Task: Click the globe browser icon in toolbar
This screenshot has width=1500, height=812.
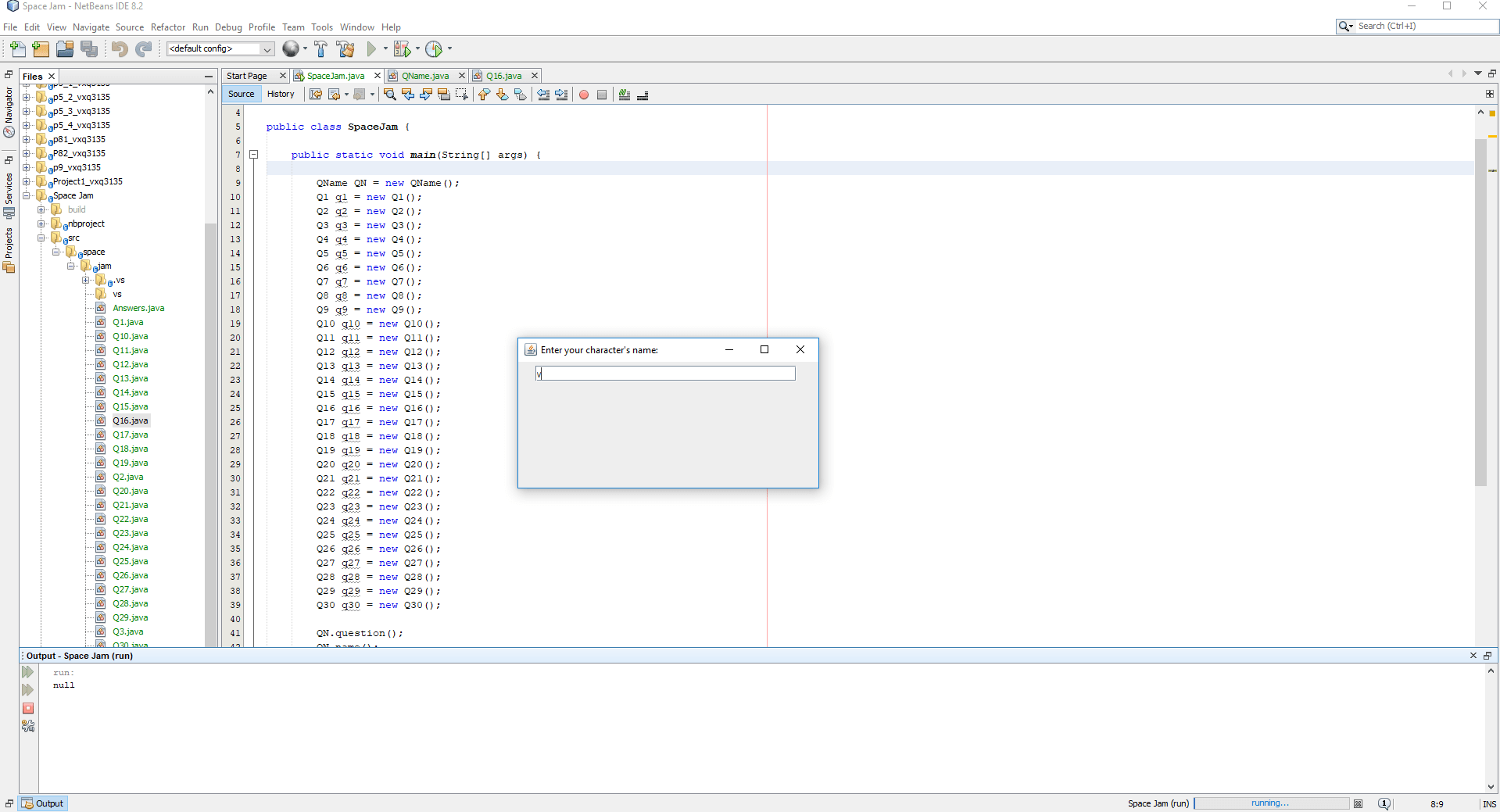Action: coord(290,48)
